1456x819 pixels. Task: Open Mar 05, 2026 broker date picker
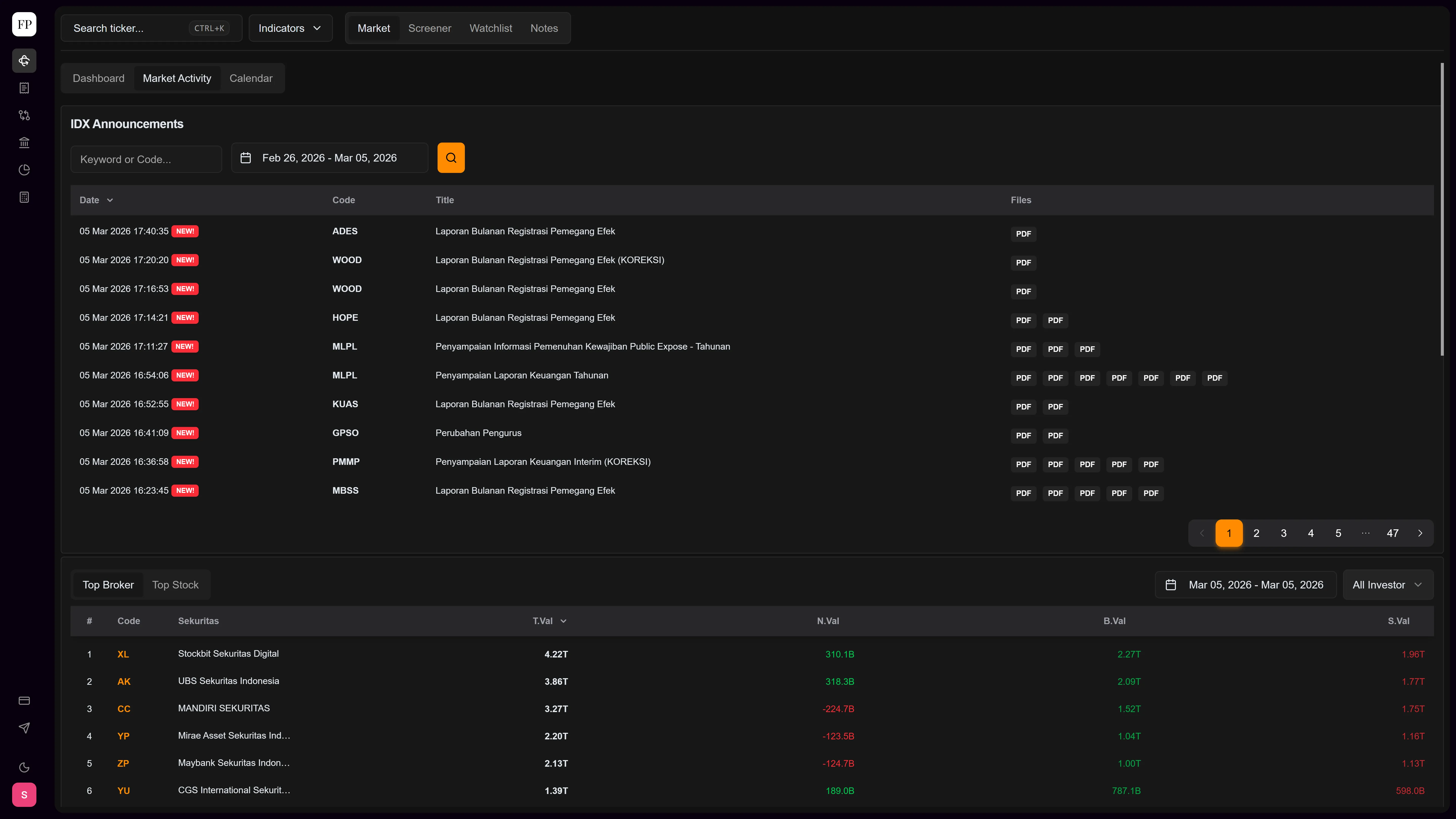pos(1246,584)
